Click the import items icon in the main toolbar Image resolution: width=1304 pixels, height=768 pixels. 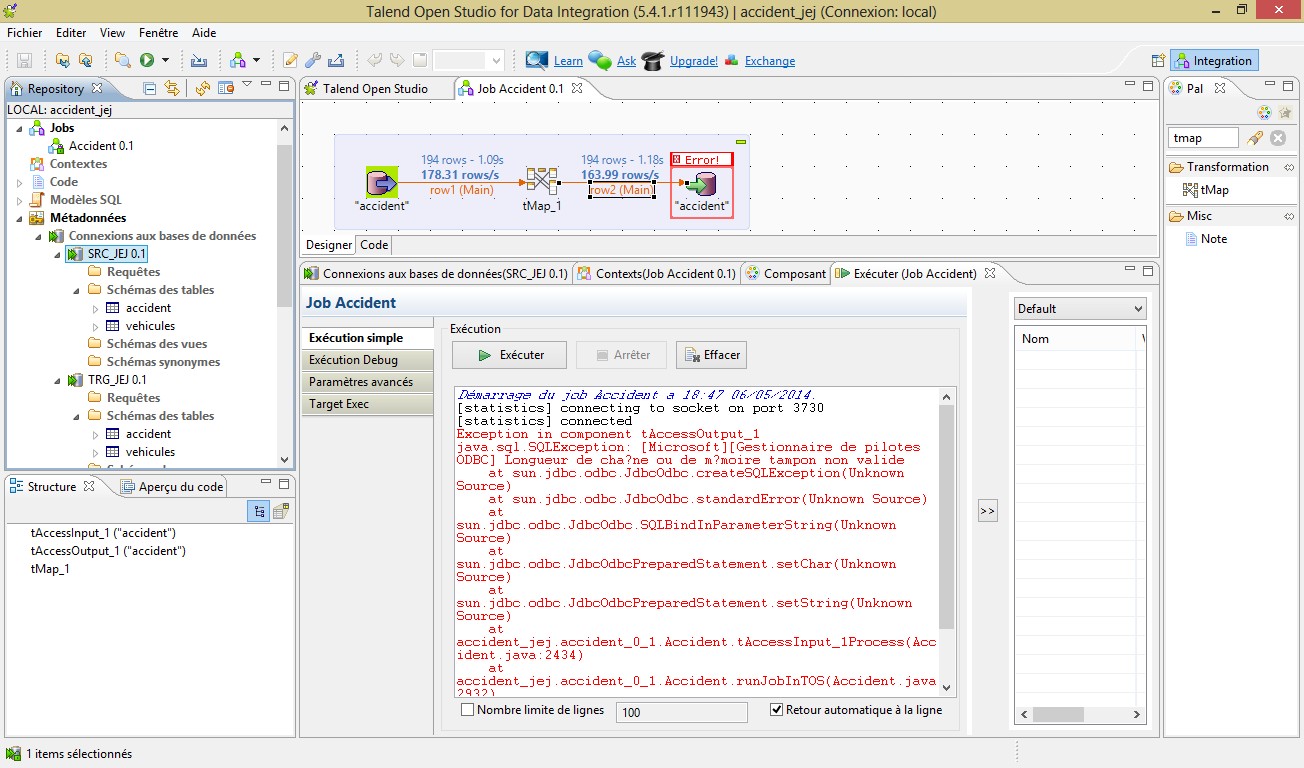tap(199, 60)
